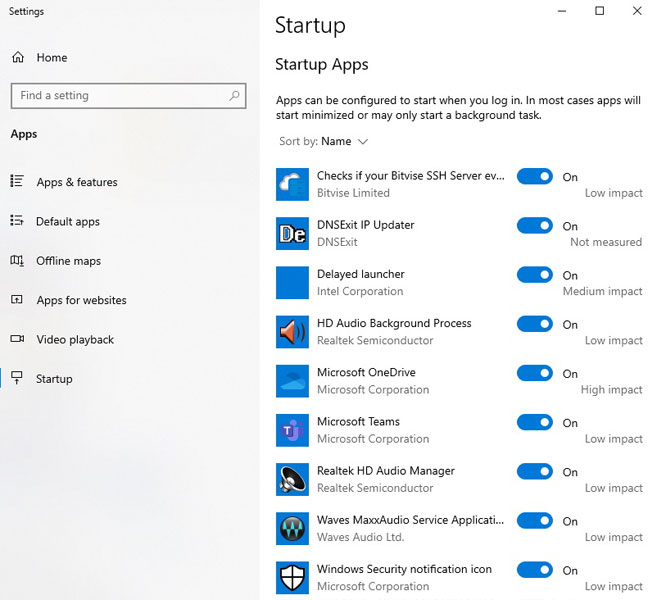Click the Find a setting search box
This screenshot has width=657, height=600.
(x=128, y=96)
